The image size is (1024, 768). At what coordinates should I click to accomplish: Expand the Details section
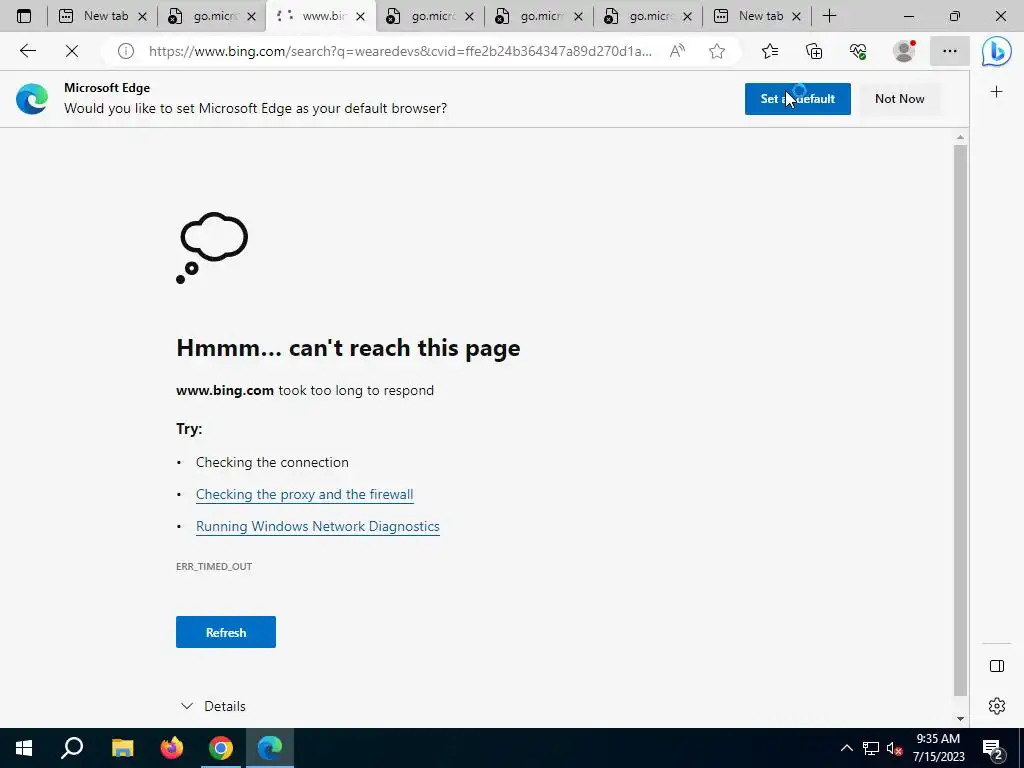tap(213, 706)
